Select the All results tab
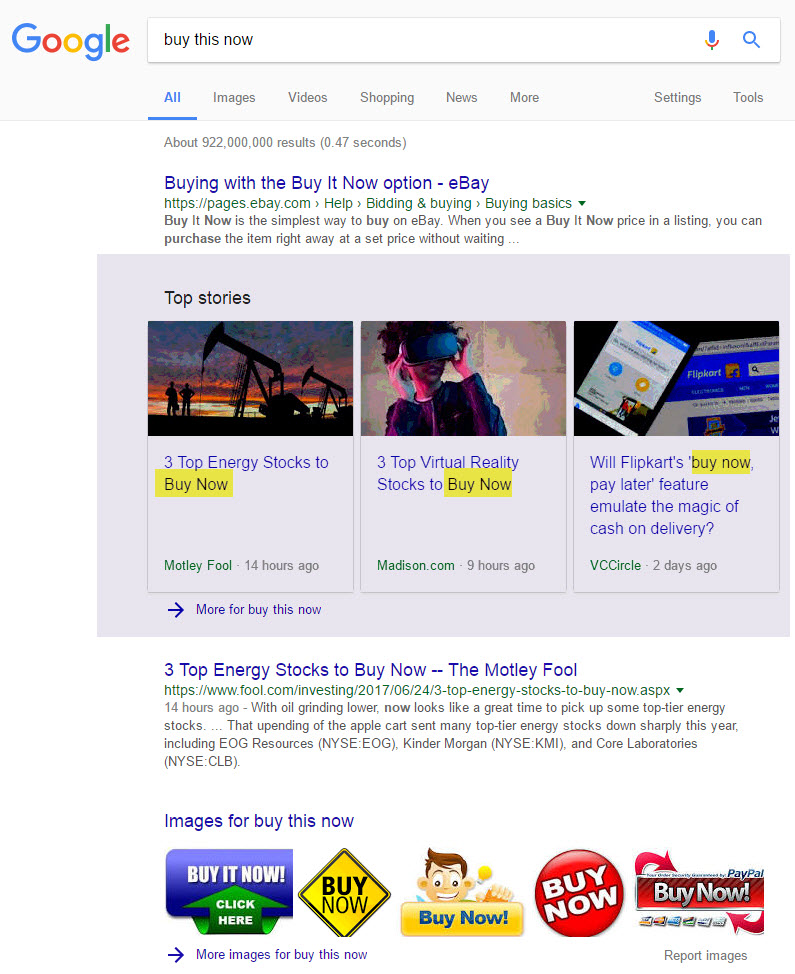Image resolution: width=795 pixels, height=974 pixels. point(172,98)
